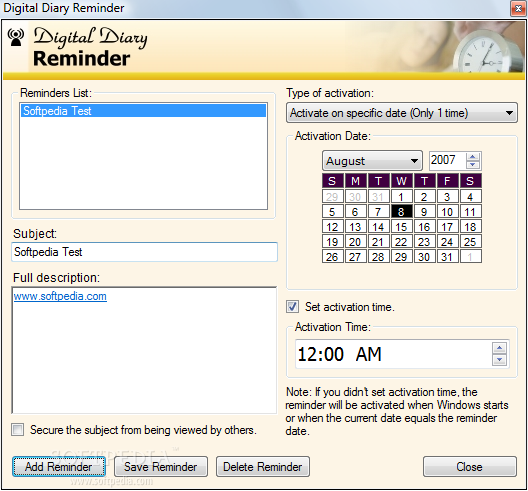Select August 31 on the calendar
This screenshot has height=491, width=528.
pos(447,257)
